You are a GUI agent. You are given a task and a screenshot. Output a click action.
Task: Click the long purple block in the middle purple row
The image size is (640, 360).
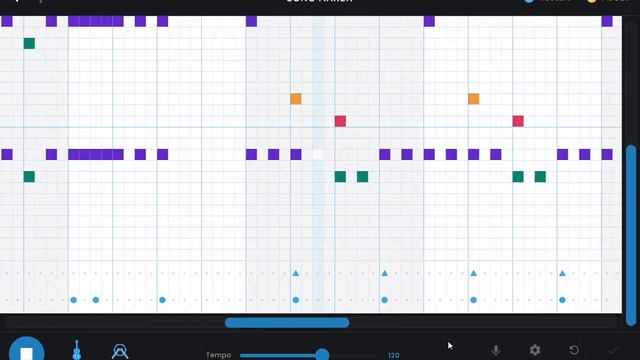(96, 154)
